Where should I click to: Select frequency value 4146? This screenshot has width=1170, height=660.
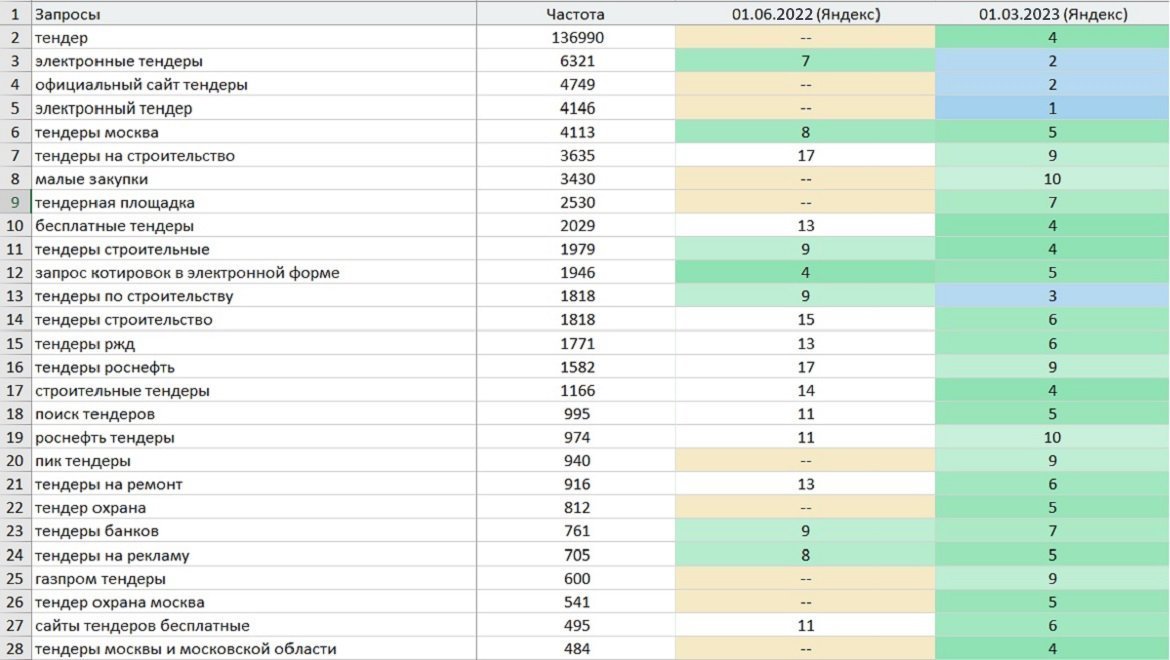(x=577, y=108)
